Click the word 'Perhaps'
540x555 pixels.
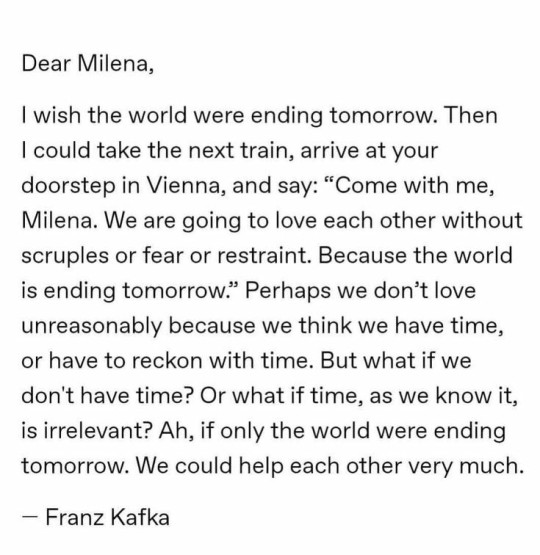click(x=288, y=292)
